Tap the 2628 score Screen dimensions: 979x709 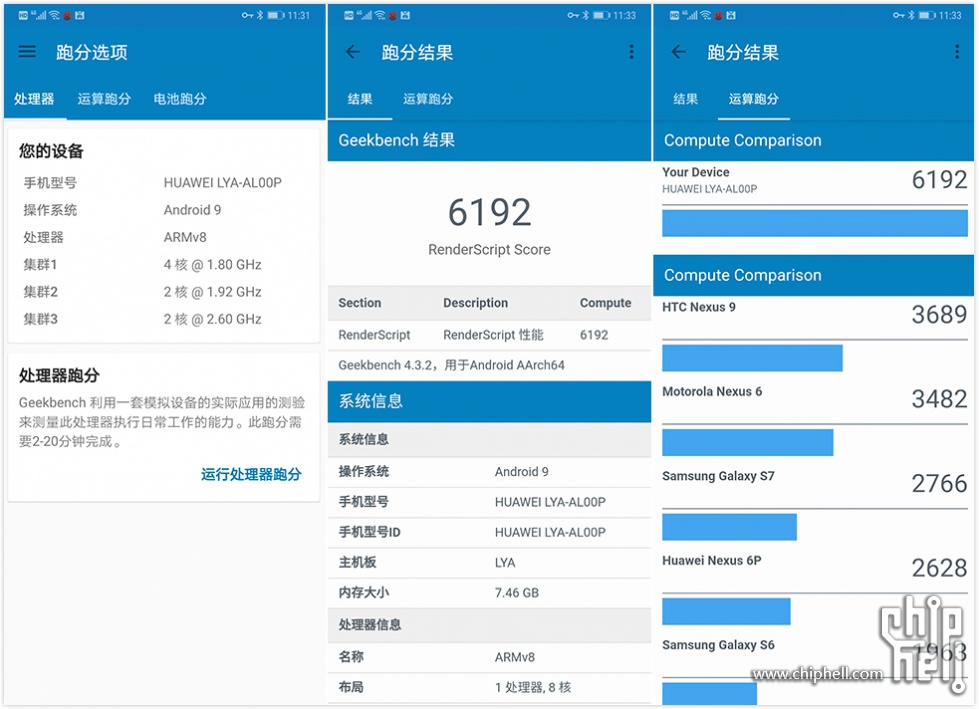click(939, 568)
